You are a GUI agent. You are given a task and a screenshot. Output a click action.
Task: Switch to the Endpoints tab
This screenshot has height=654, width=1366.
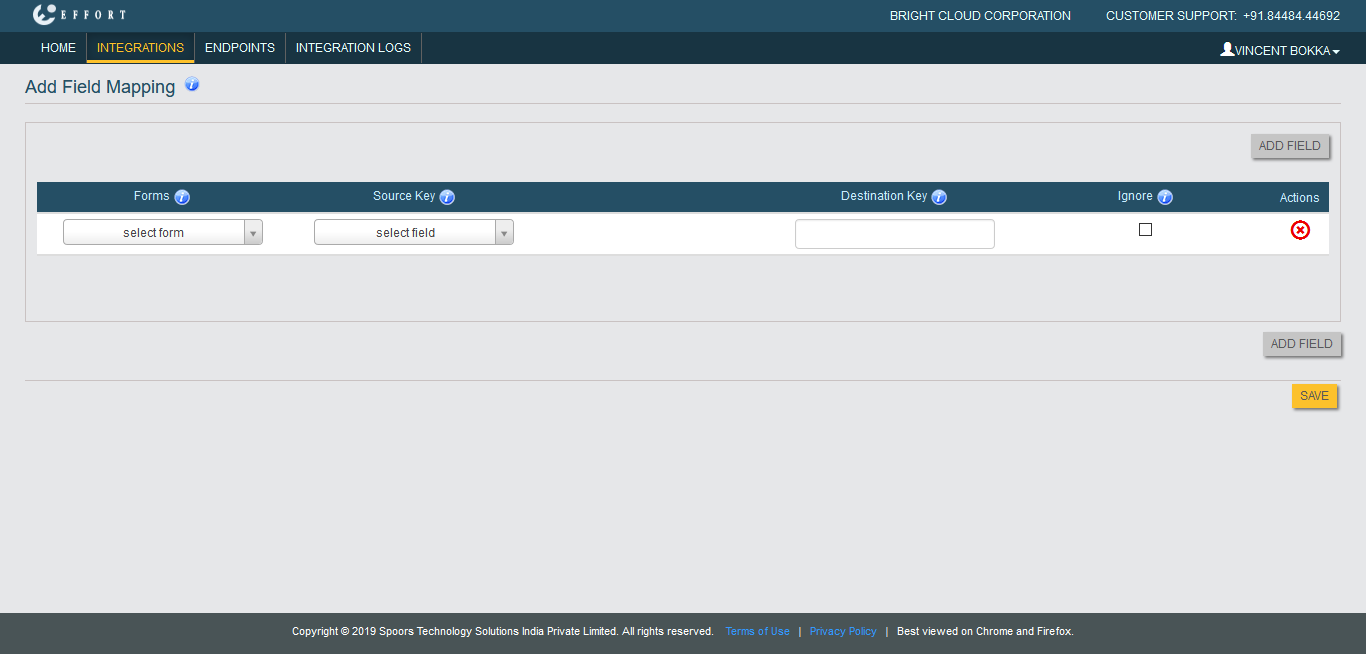coord(240,48)
